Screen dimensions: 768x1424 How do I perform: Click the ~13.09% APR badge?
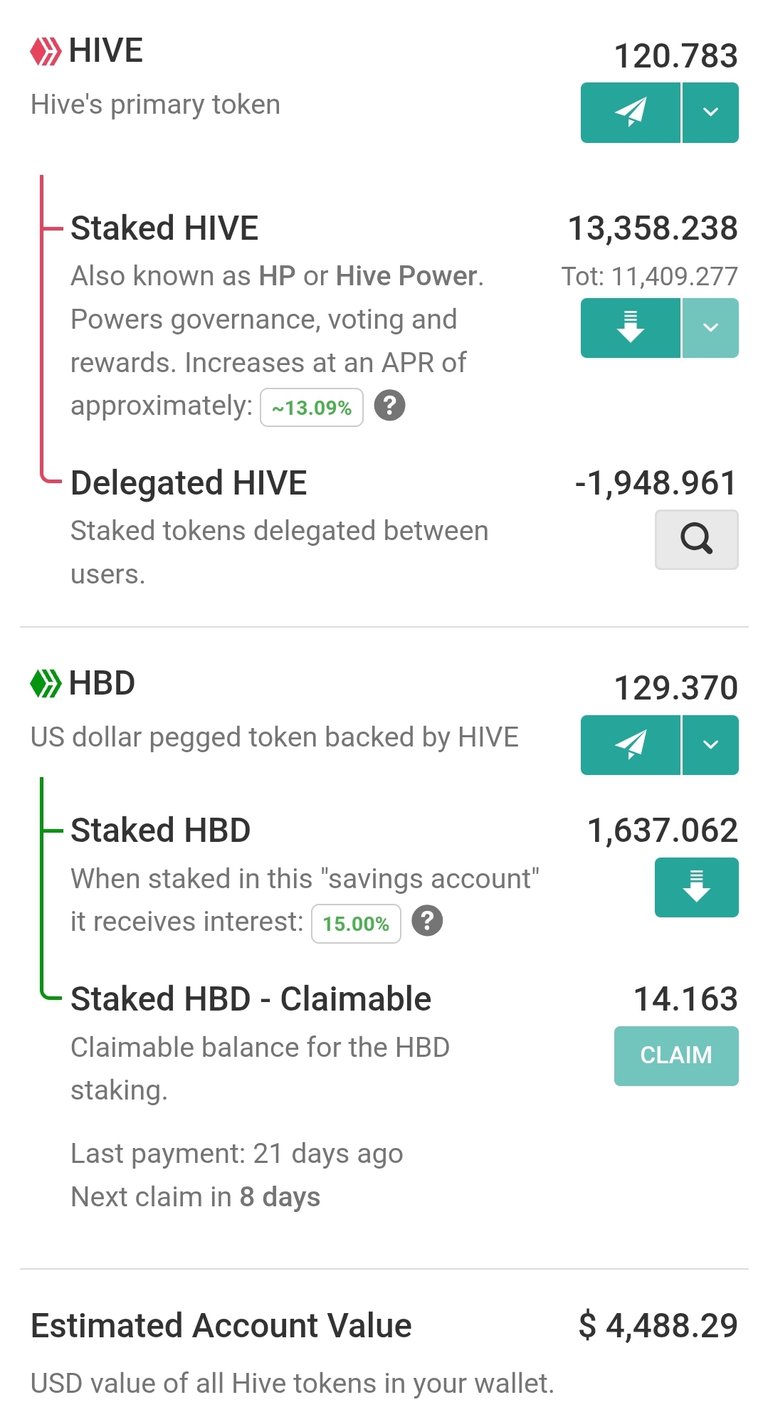[312, 407]
